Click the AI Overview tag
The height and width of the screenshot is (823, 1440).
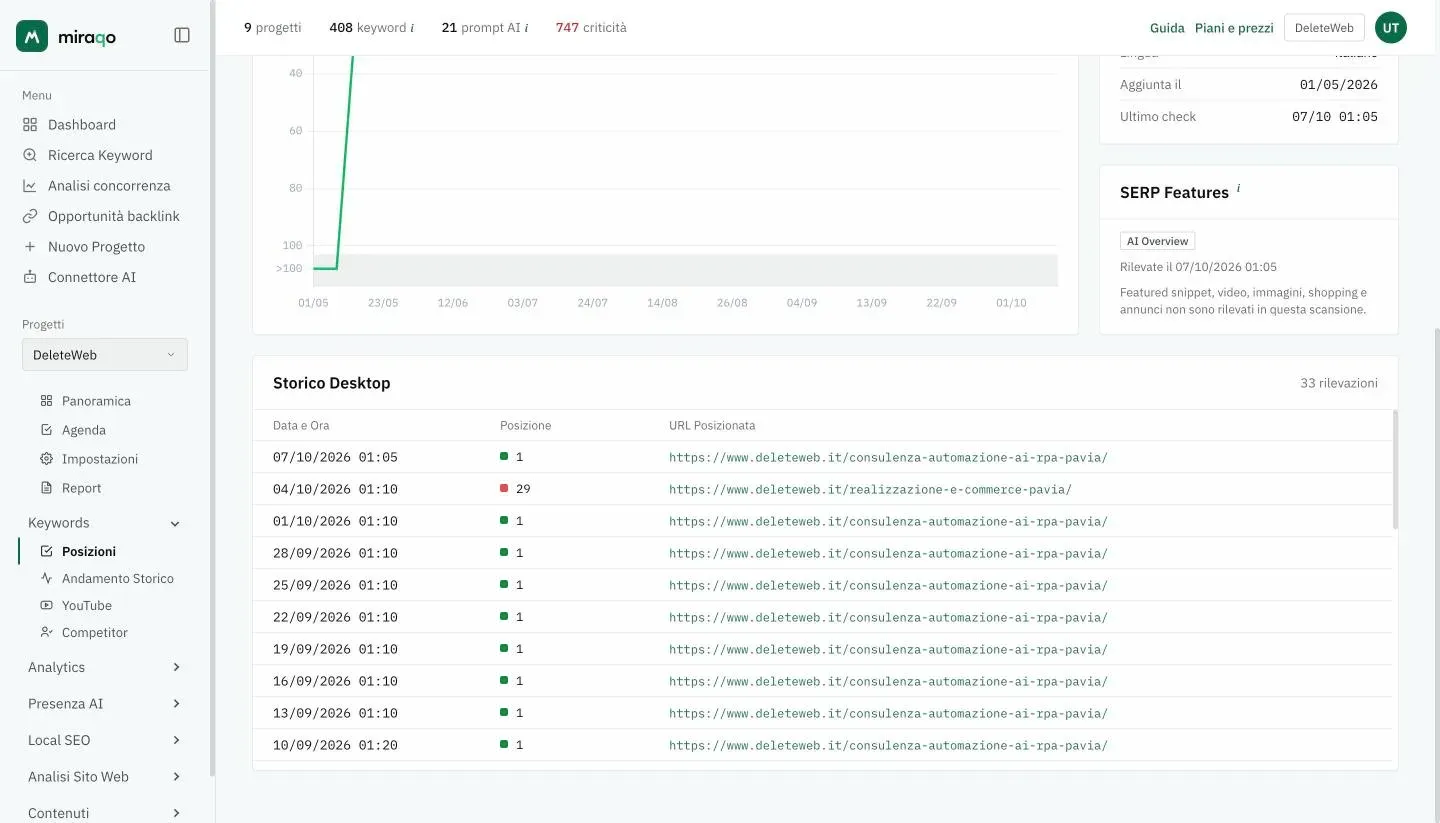1158,241
